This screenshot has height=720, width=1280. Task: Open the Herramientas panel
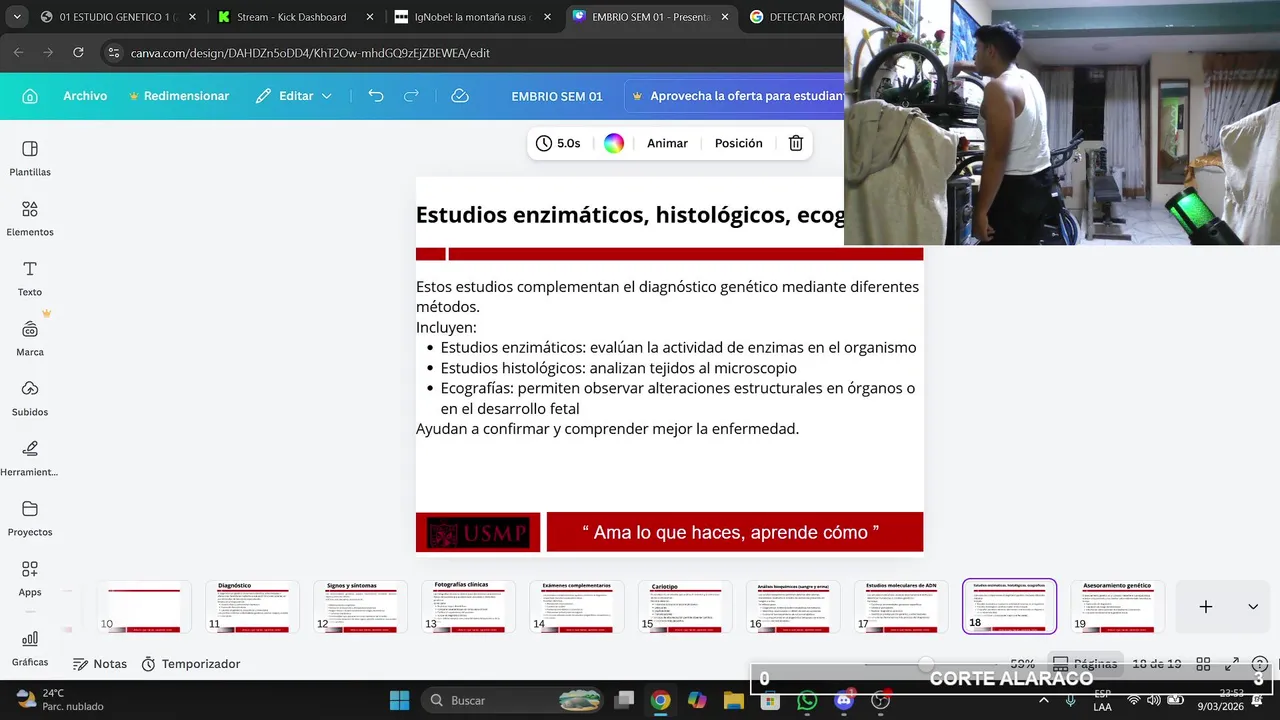(30, 458)
